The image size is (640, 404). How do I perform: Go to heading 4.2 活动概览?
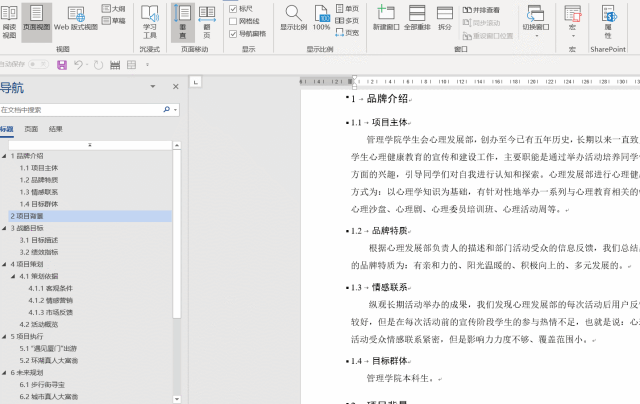(39, 324)
